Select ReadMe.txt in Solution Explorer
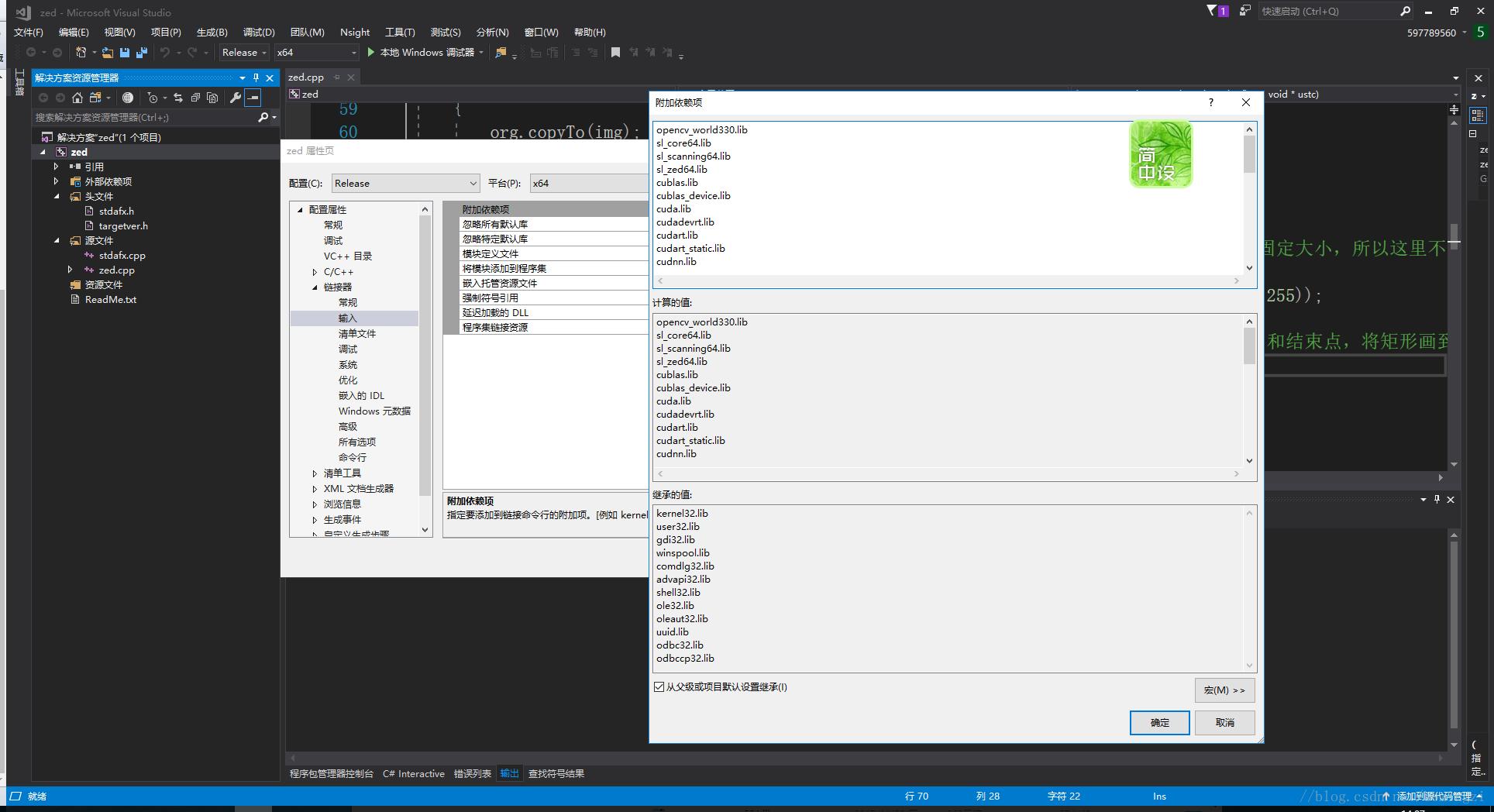 tap(111, 300)
